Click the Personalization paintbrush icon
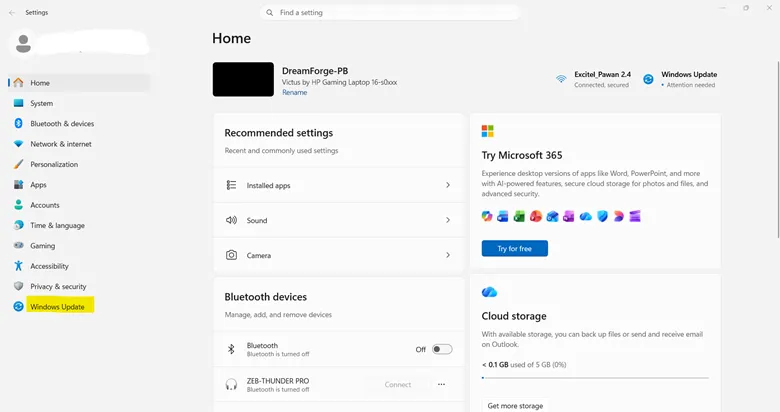The width and height of the screenshot is (780, 412). click(x=18, y=164)
